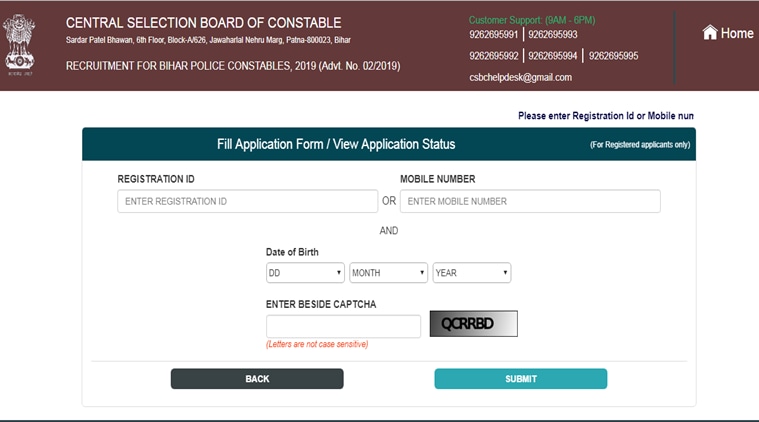Open the YEAR dropdown
This screenshot has height=422, width=759.
pos(472,272)
